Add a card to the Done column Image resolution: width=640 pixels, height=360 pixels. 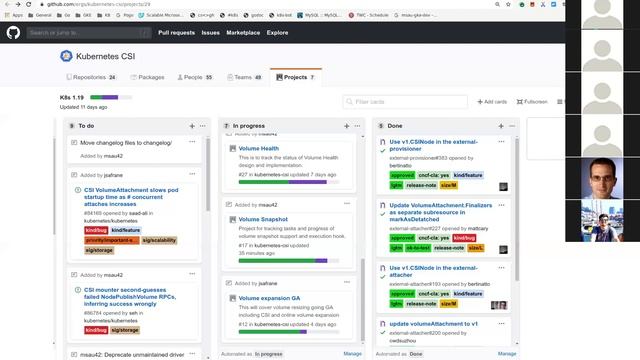click(501, 126)
